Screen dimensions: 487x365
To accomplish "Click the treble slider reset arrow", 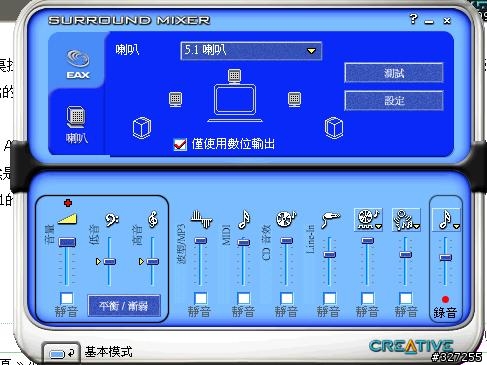I will [141, 262].
